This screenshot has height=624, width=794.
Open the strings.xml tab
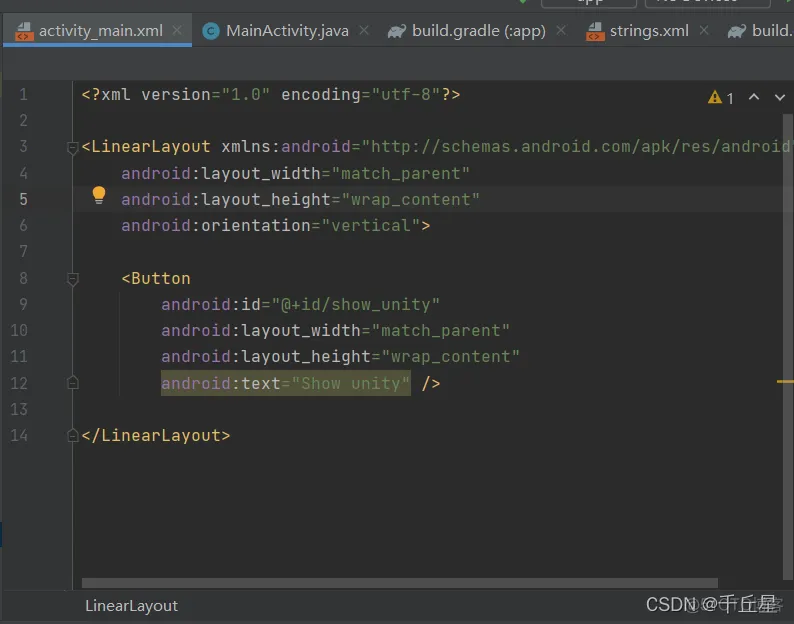[x=649, y=30]
